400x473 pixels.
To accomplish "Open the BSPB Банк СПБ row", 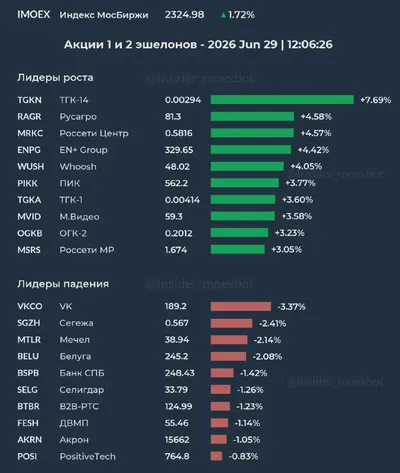I will coord(142,373).
